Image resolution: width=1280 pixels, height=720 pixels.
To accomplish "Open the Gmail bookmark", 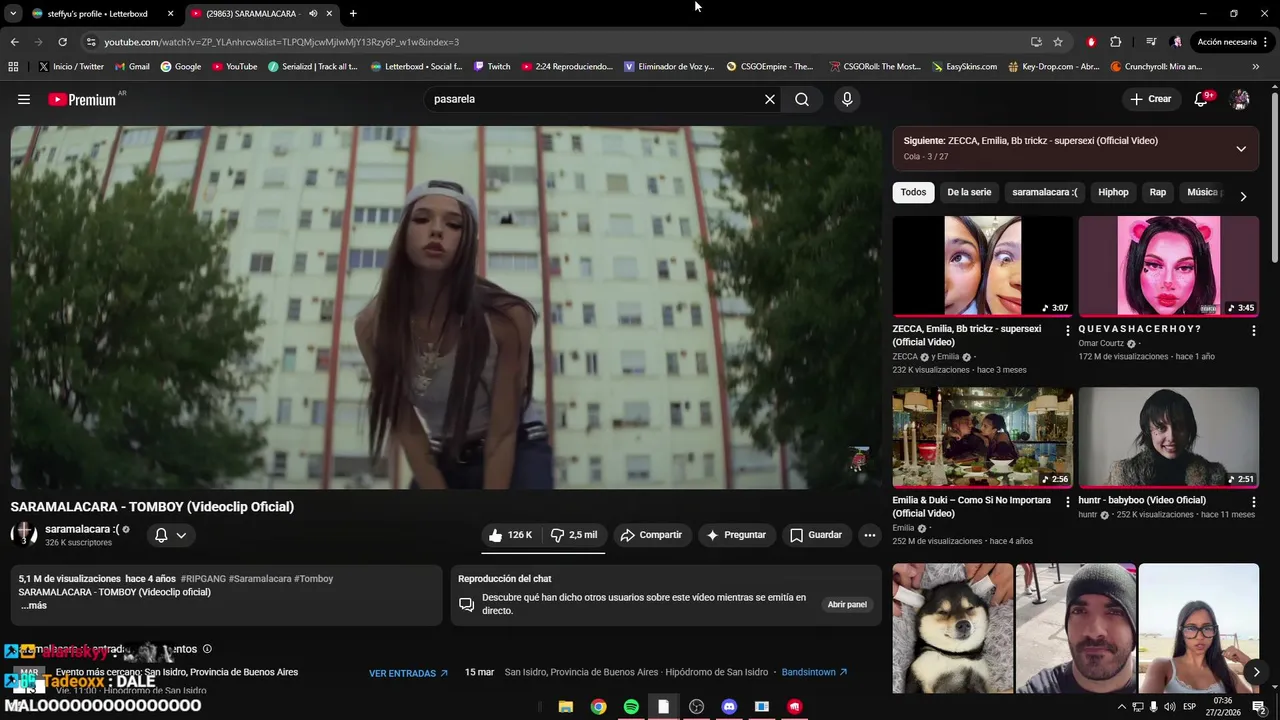I will coord(132,67).
